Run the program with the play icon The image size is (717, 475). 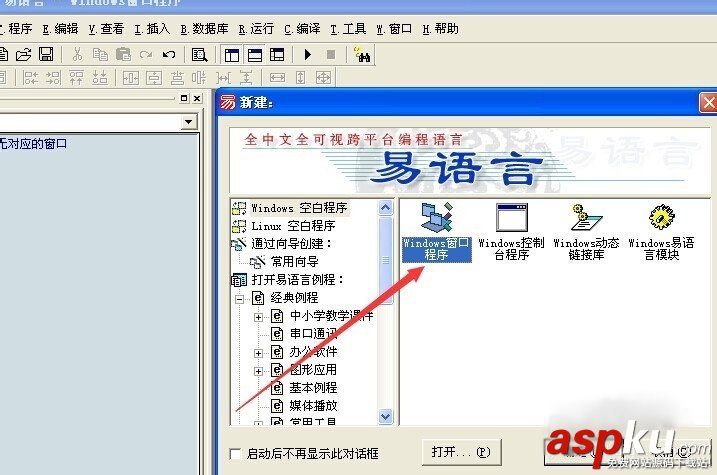[308, 55]
